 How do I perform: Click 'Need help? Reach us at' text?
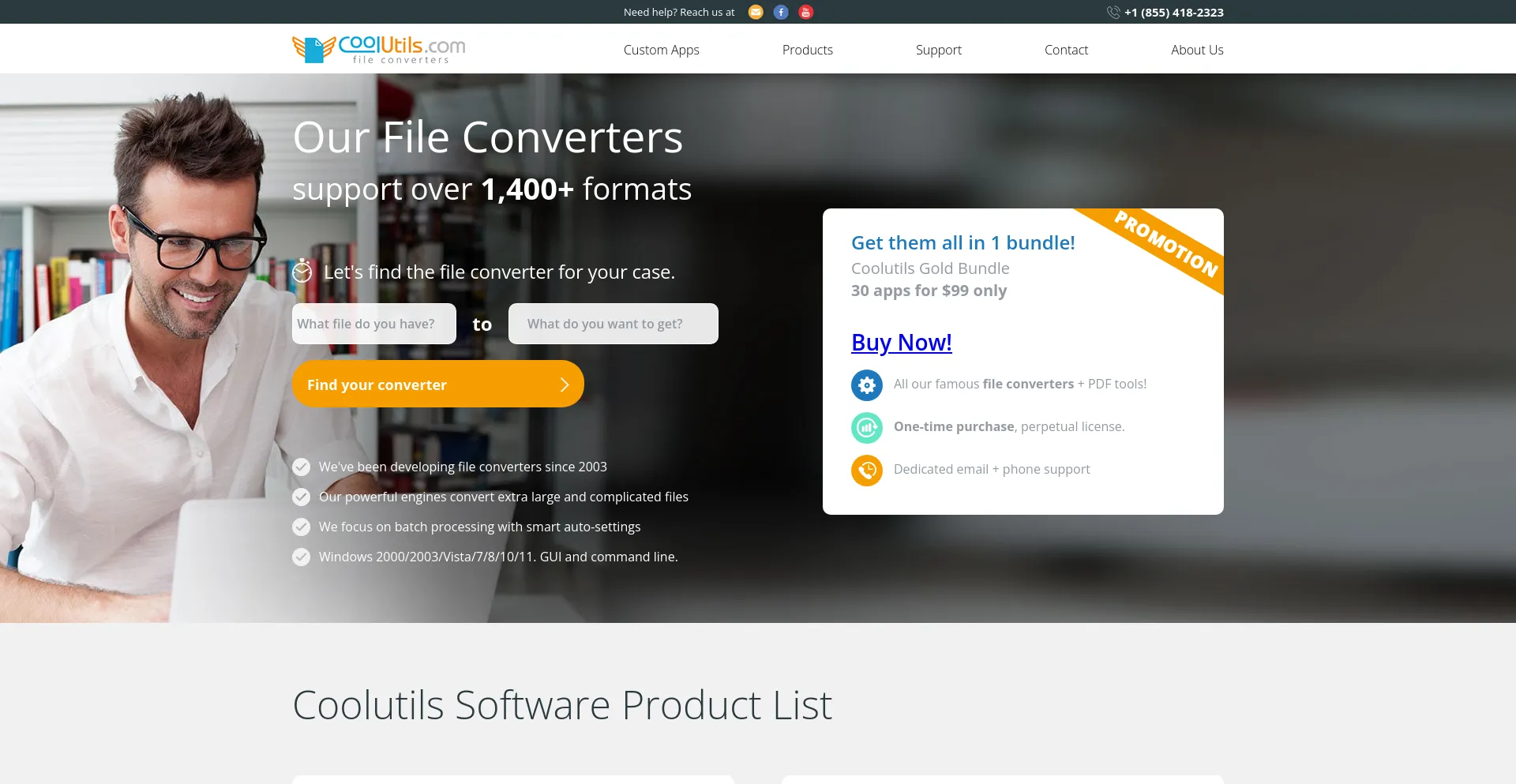[x=679, y=12]
